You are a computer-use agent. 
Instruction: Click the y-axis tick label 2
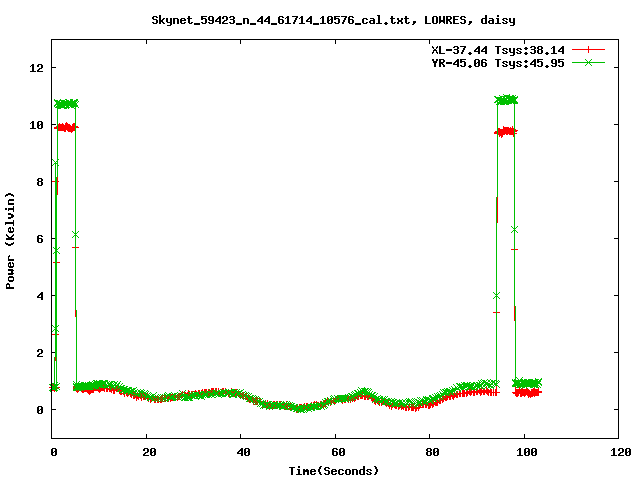coord(40,353)
